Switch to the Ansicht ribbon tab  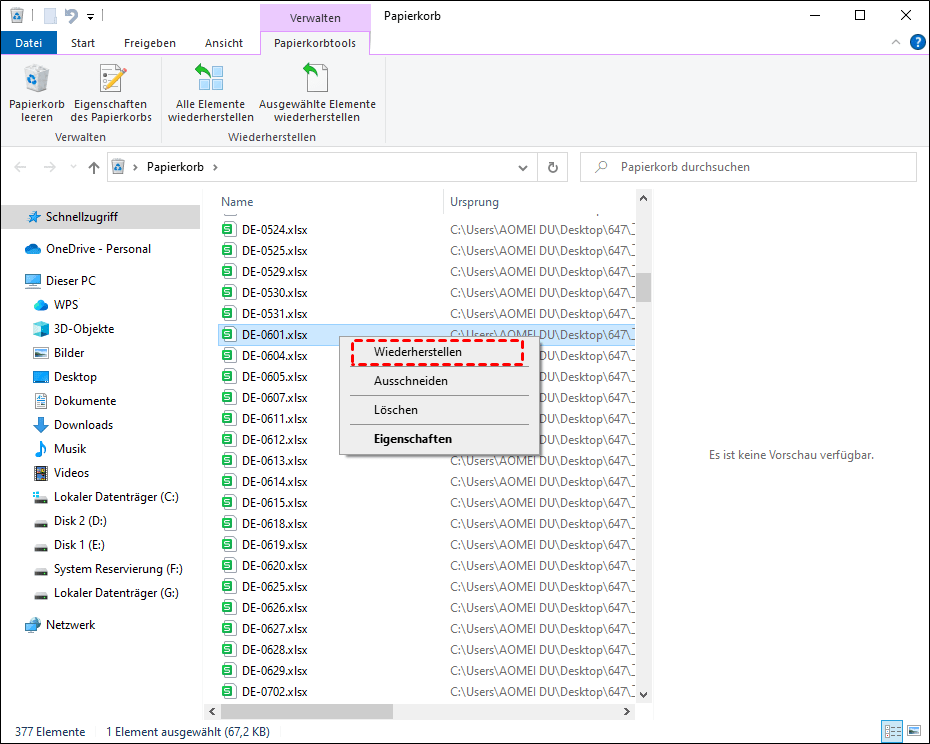click(223, 42)
